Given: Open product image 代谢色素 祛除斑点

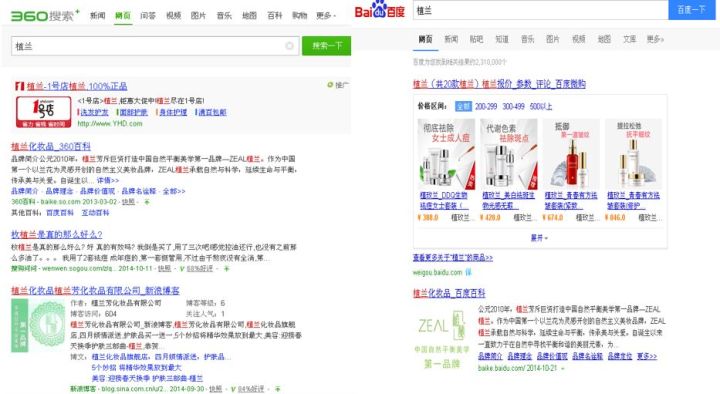Looking at the screenshot, I should pos(508,154).
